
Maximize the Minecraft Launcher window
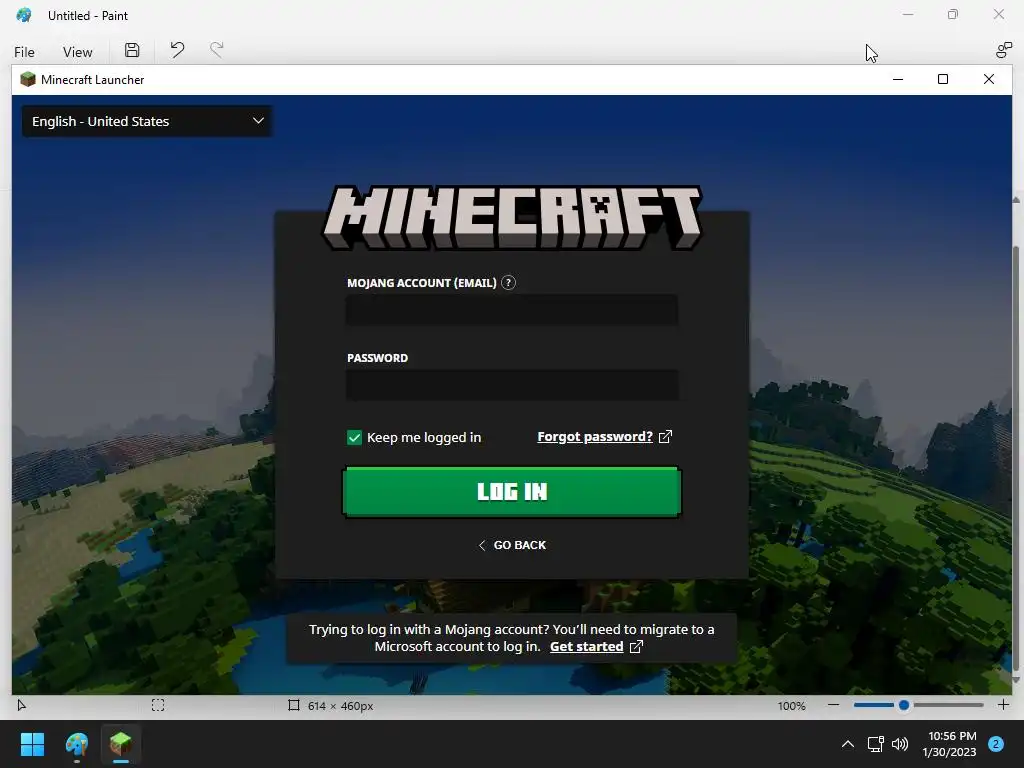pyautogui.click(x=942, y=79)
